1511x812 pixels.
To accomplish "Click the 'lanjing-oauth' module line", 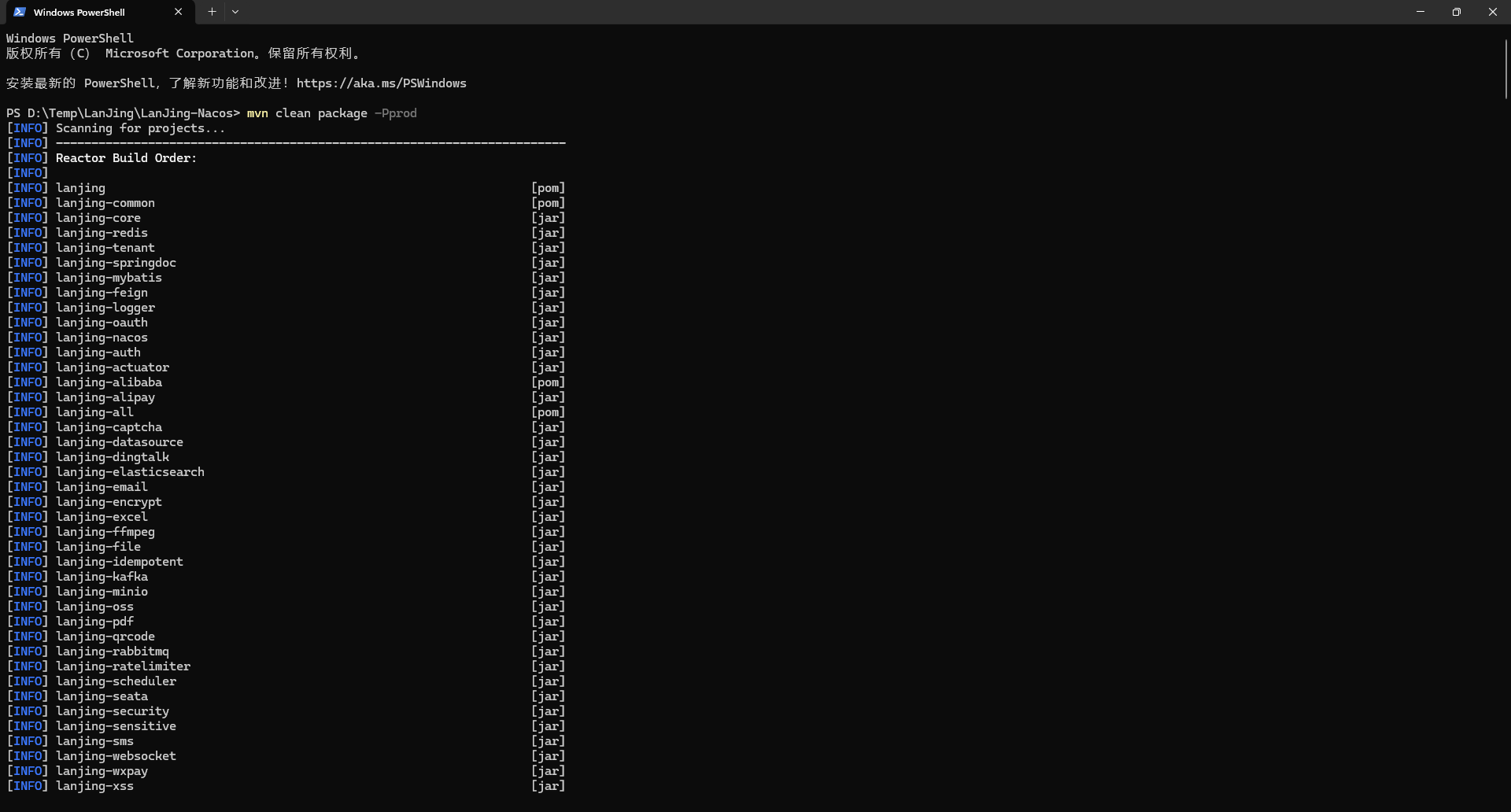I will point(102,323).
